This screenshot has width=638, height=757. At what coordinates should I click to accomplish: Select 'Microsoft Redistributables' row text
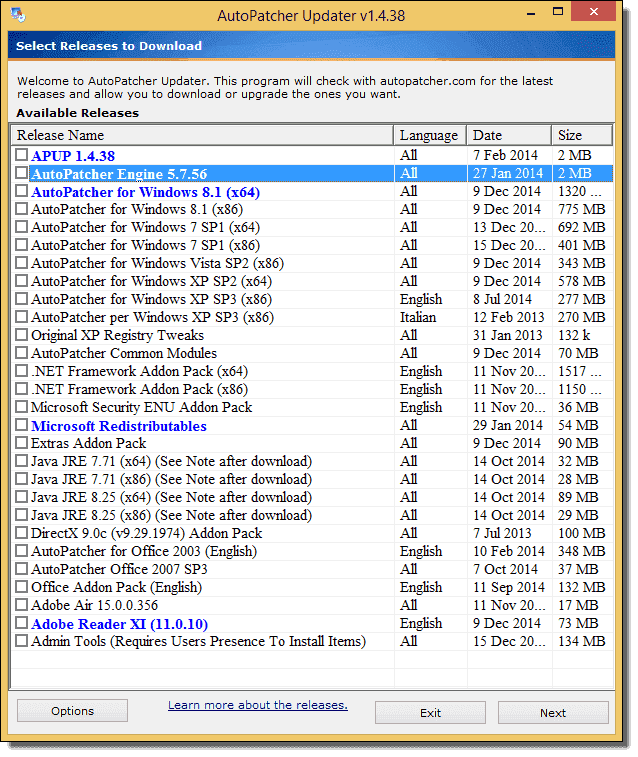coord(119,426)
